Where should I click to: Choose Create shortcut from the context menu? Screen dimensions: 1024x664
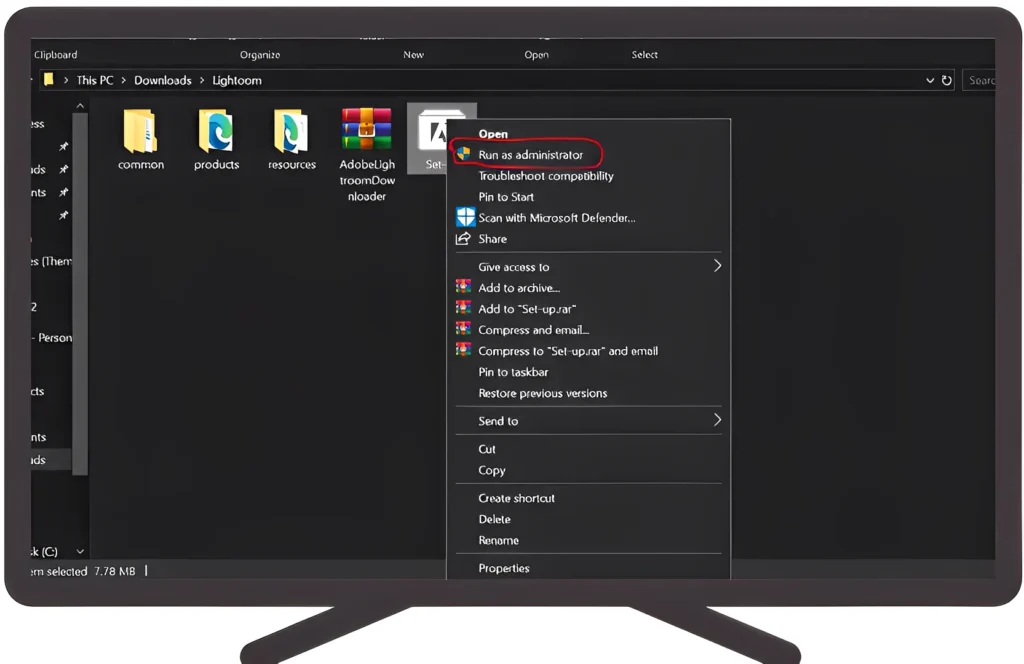516,498
